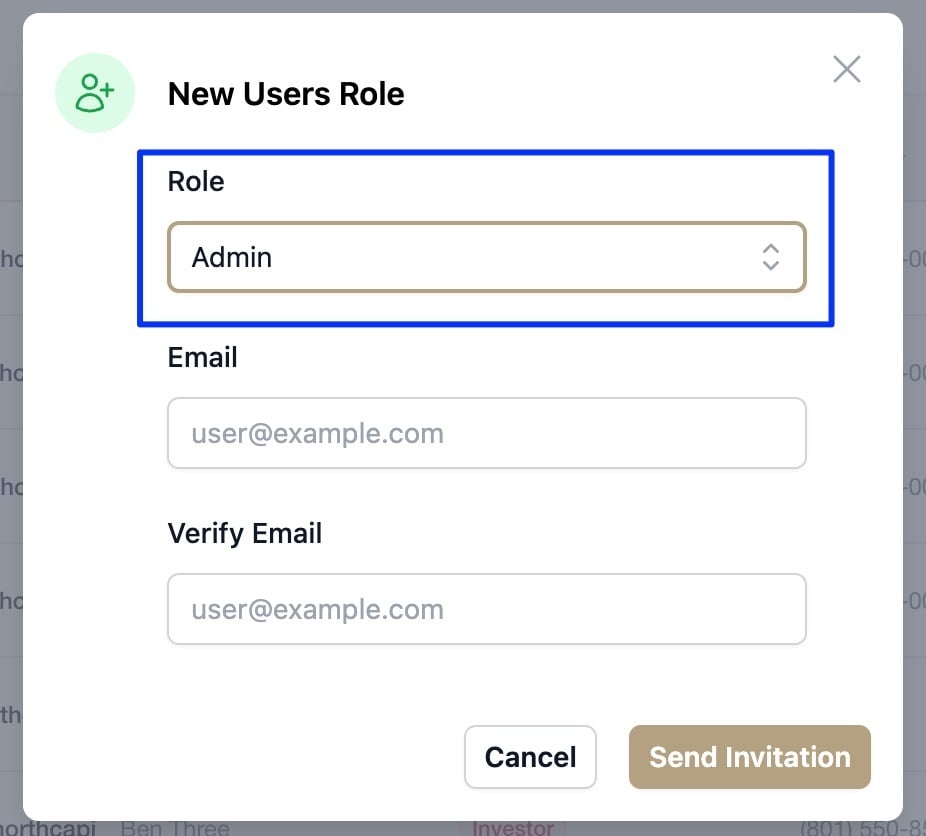The width and height of the screenshot is (926, 836).
Task: Click the Investor badge behind the dialog
Action: pos(513,828)
